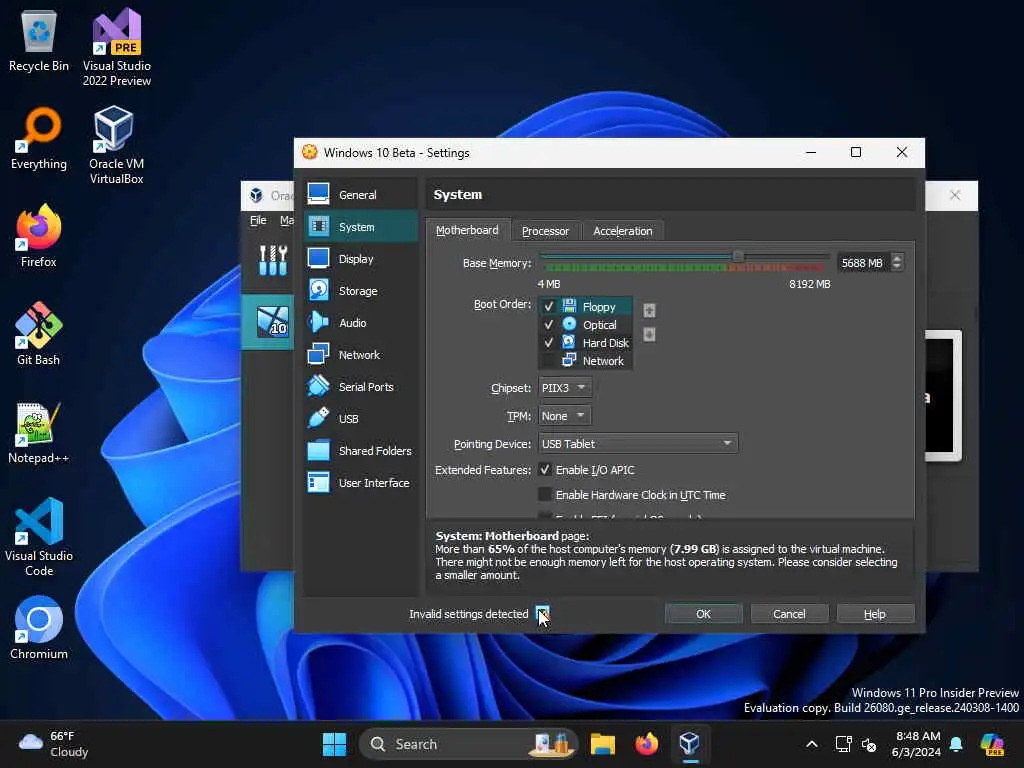Open File menu in VirtualBox Manager
Viewport: 1024px width, 768px height.
tap(258, 220)
